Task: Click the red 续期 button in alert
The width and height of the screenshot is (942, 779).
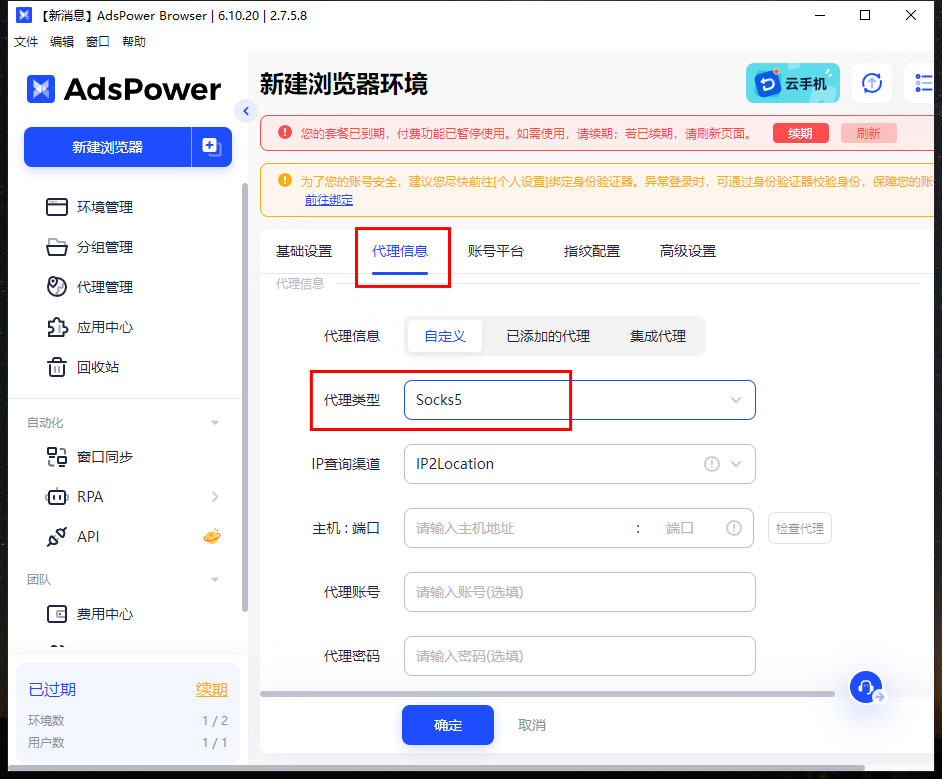Action: point(800,133)
